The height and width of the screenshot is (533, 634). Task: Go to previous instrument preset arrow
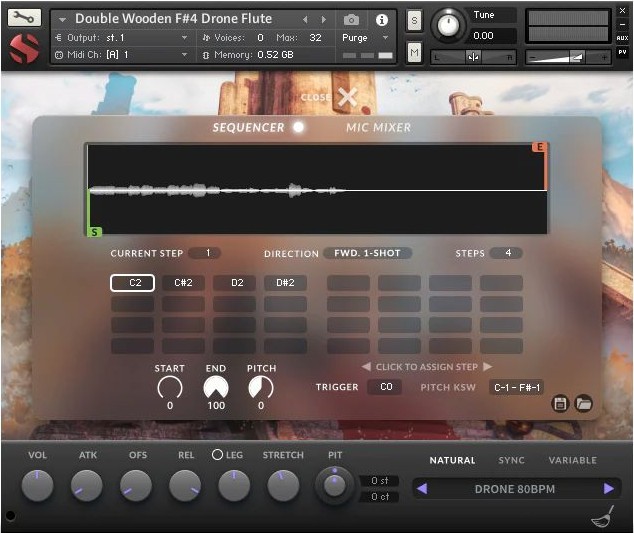click(x=305, y=19)
